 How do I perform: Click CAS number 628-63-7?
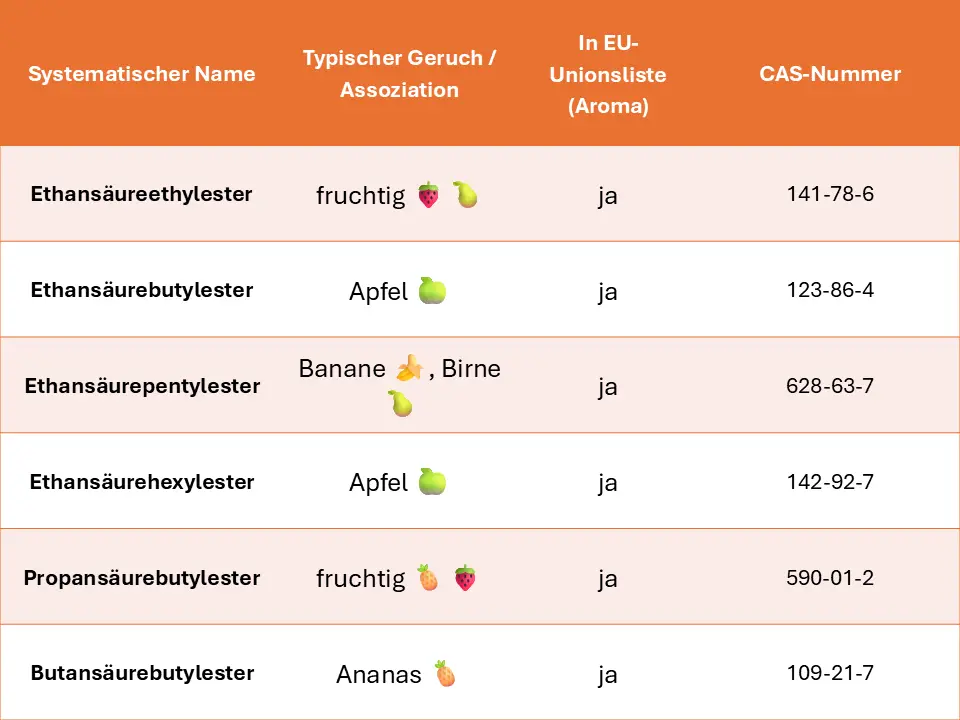tap(830, 386)
